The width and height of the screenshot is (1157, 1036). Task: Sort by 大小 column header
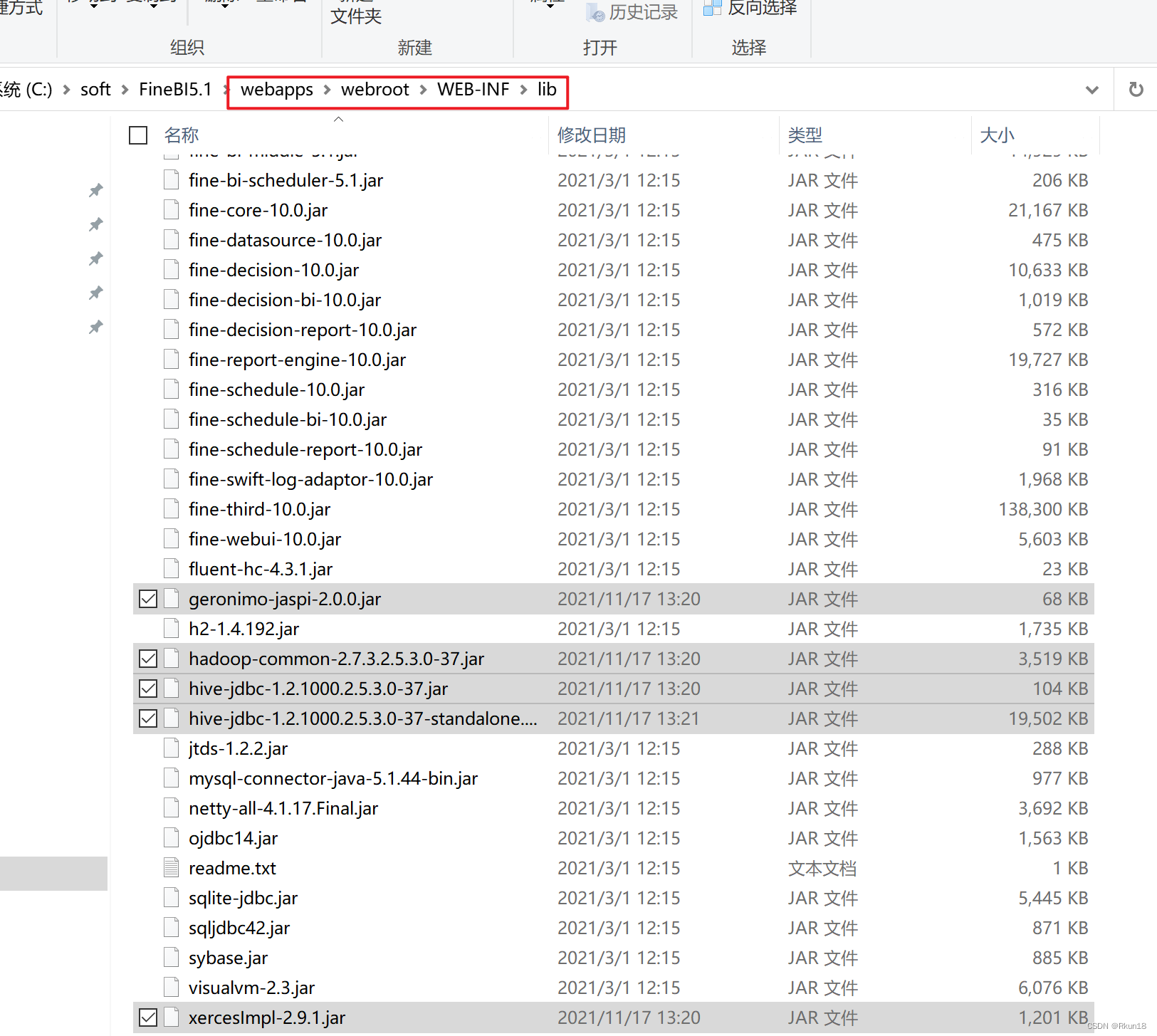coord(997,135)
